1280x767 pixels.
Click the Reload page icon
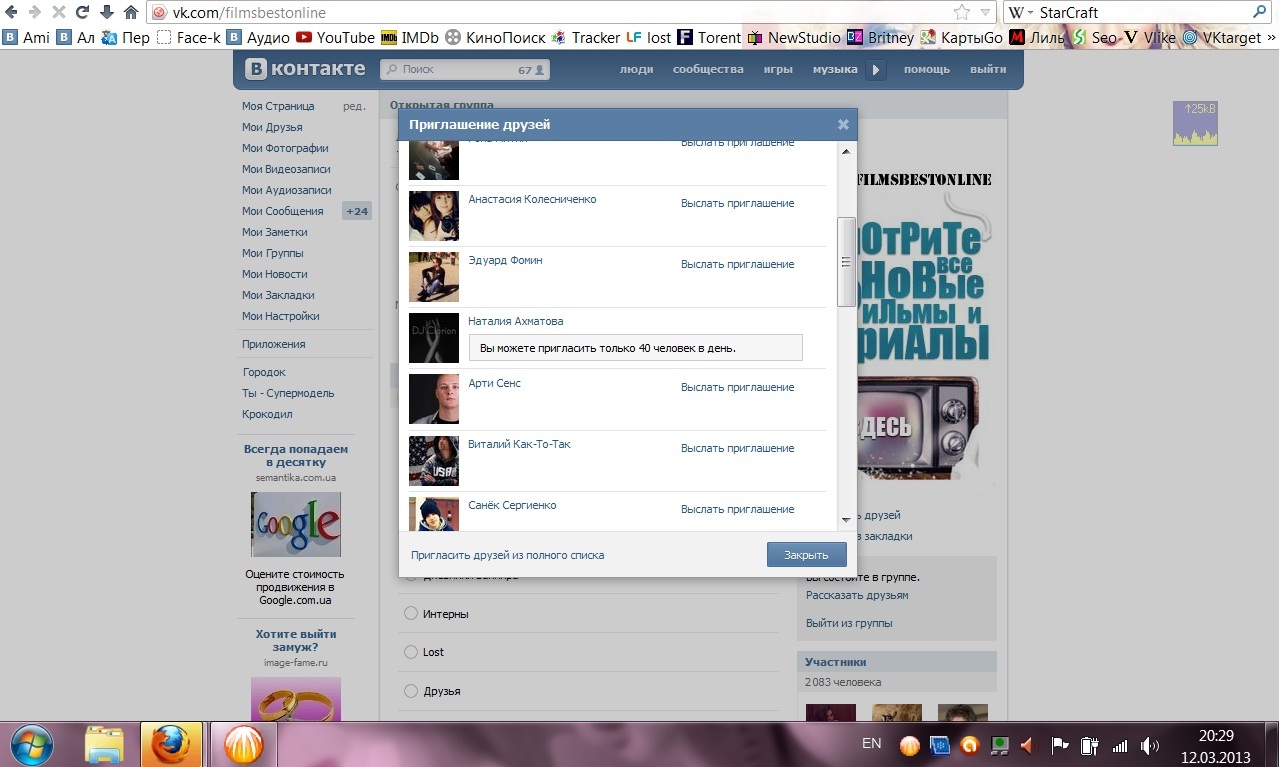click(82, 12)
